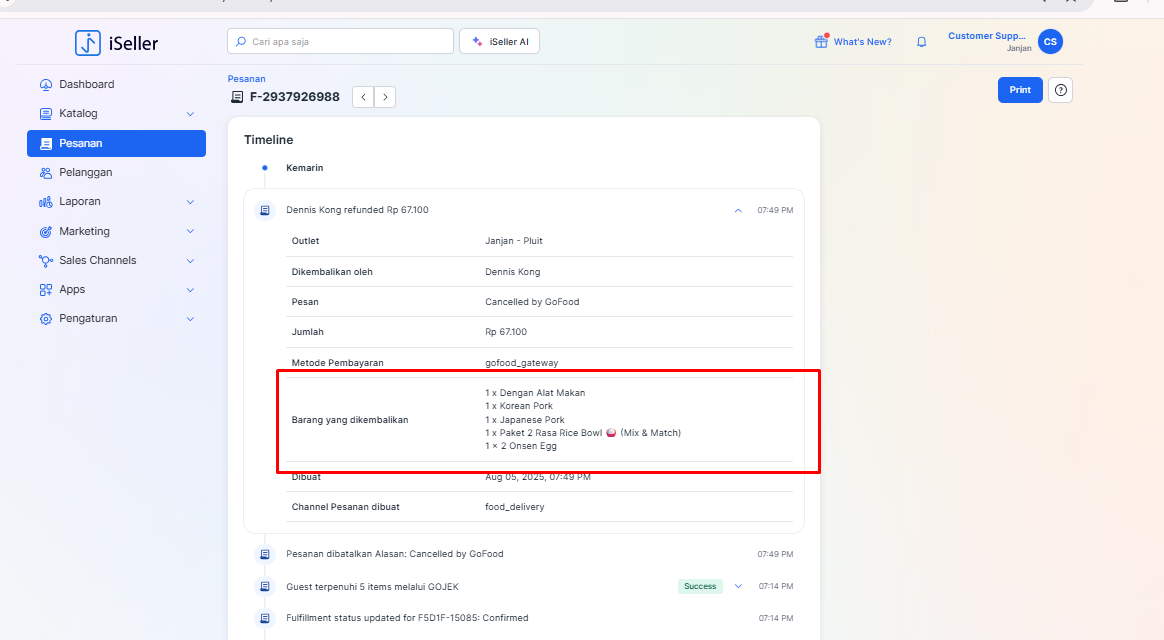Click the help question mark icon

1061,90
